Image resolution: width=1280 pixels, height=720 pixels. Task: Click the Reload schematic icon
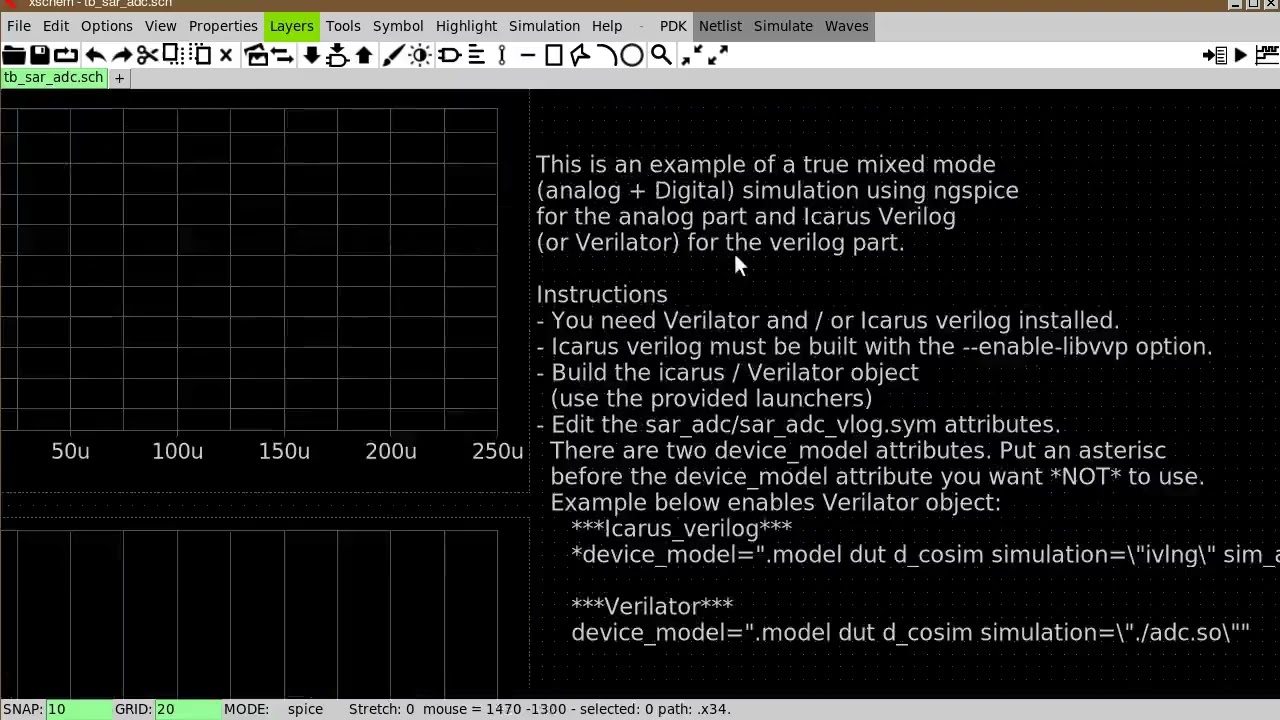[x=66, y=55]
